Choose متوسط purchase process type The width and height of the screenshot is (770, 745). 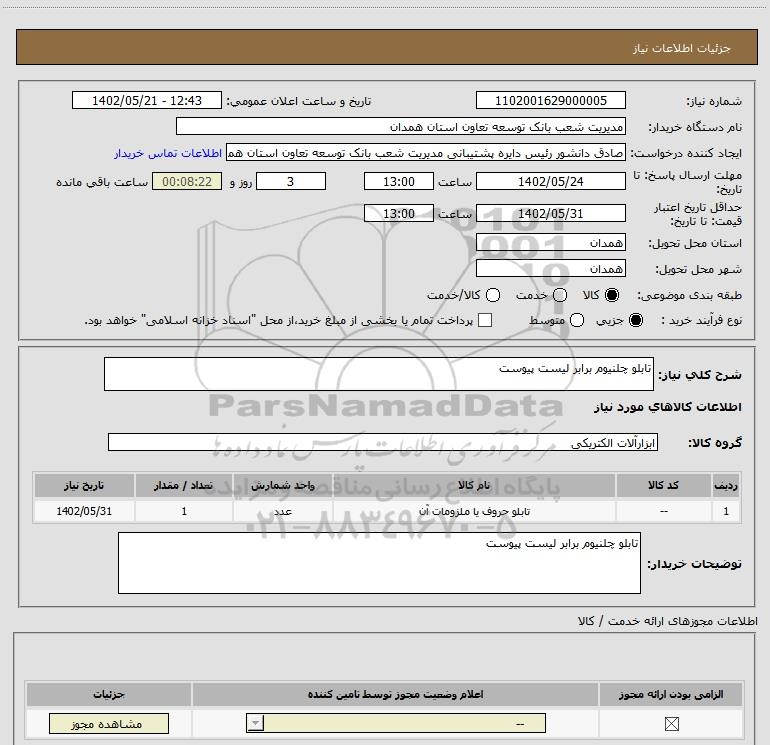coord(577,320)
